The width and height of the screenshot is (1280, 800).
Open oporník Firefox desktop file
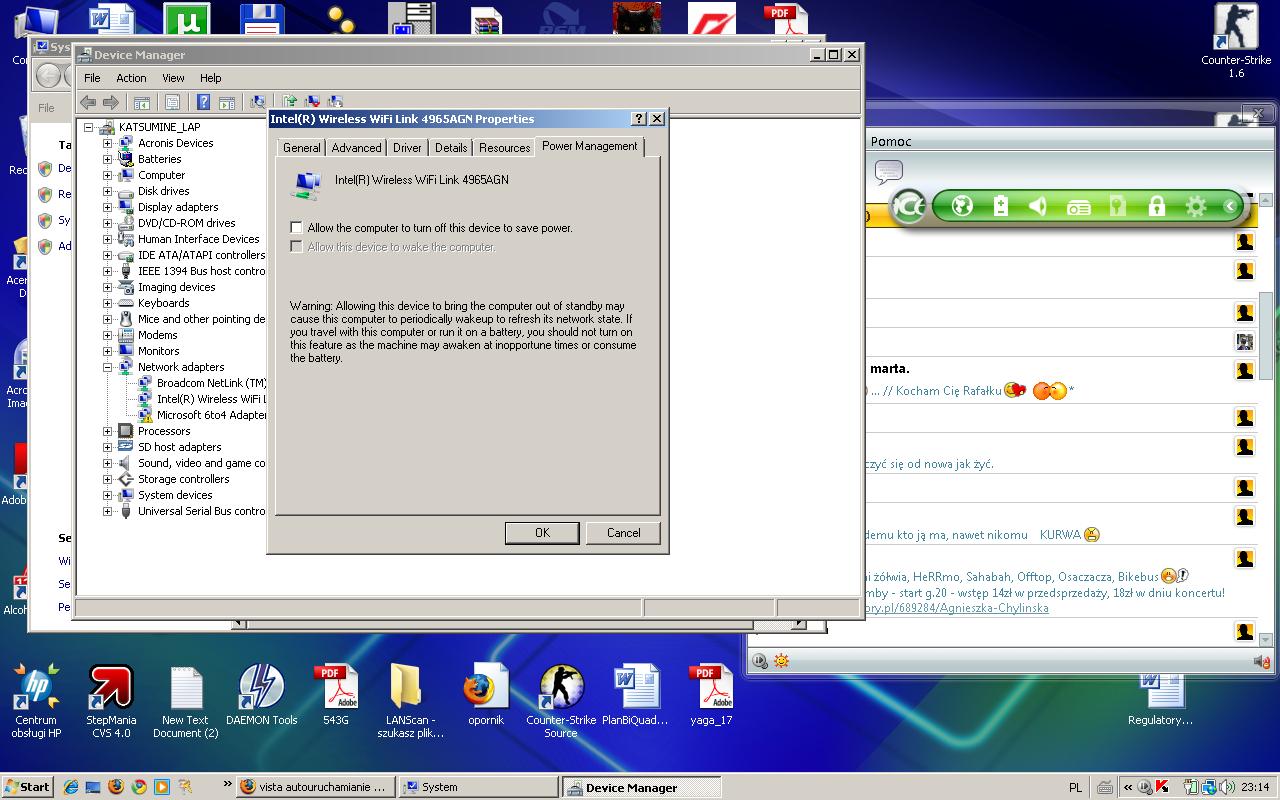point(486,695)
